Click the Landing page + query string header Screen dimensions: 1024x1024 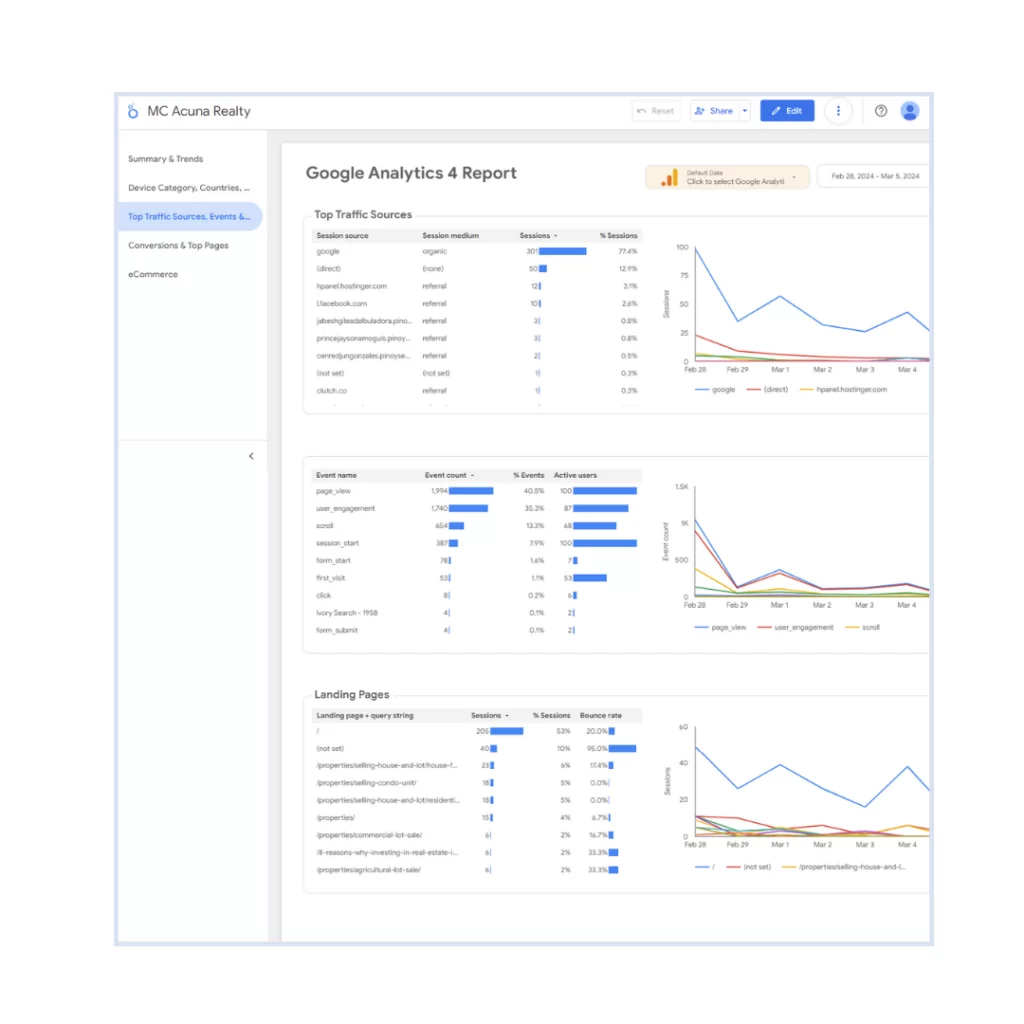coord(364,716)
